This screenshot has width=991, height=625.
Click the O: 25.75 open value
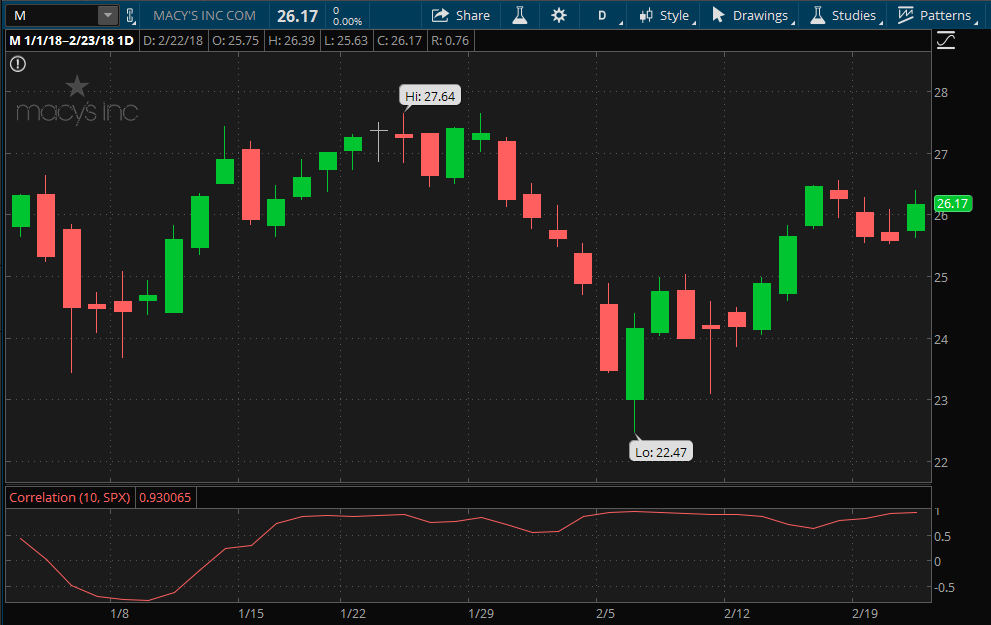235,40
